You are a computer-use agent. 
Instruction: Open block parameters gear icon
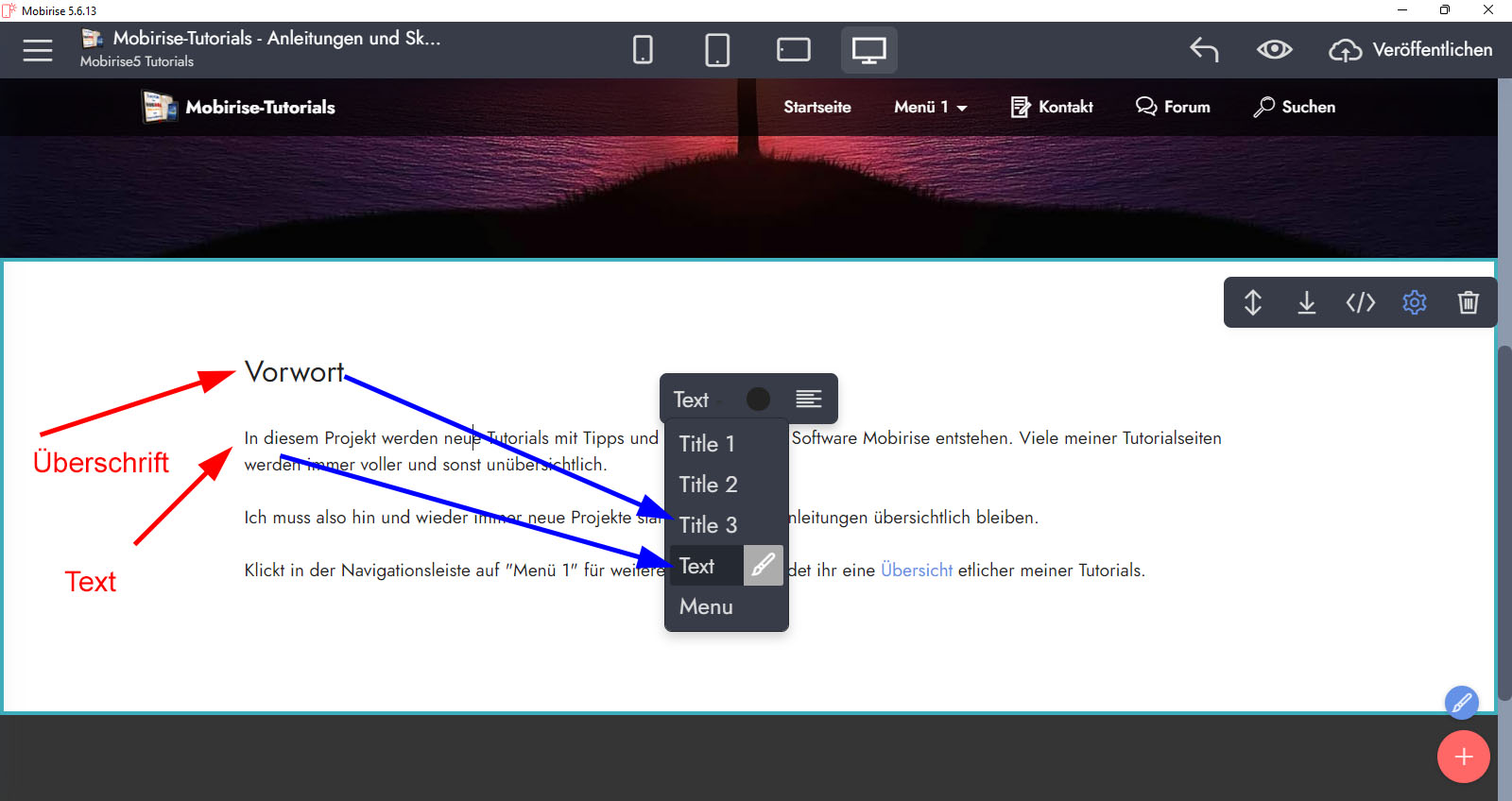[x=1415, y=302]
